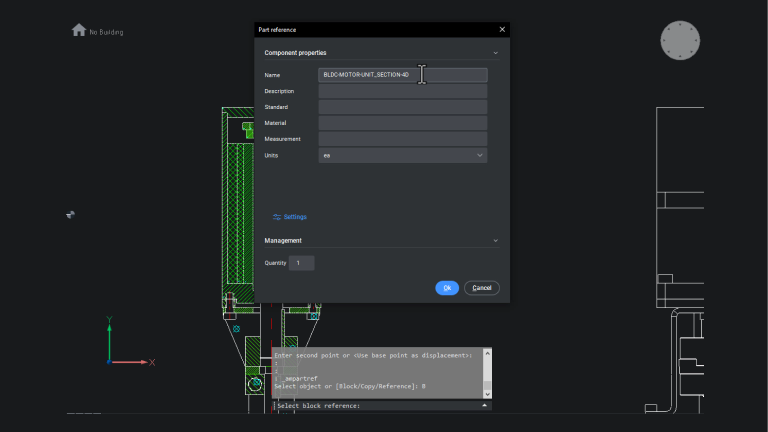Click the Material input field
This screenshot has height=432, width=768.
[x=402, y=123]
